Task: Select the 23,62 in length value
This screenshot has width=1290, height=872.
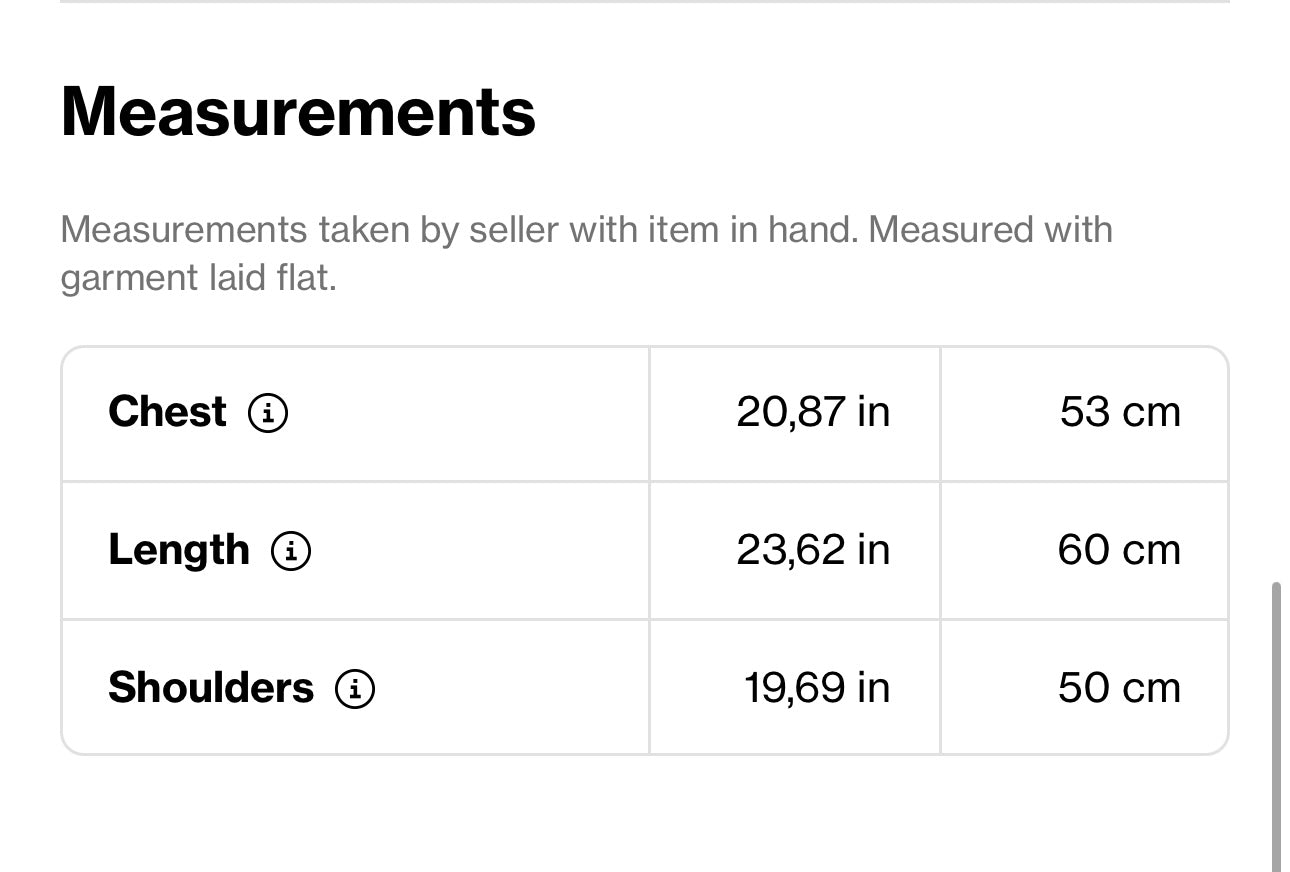Action: (812, 550)
